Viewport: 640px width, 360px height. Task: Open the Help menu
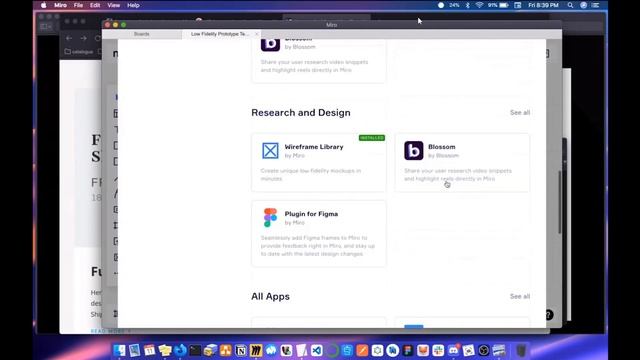pyautogui.click(x=133, y=5)
